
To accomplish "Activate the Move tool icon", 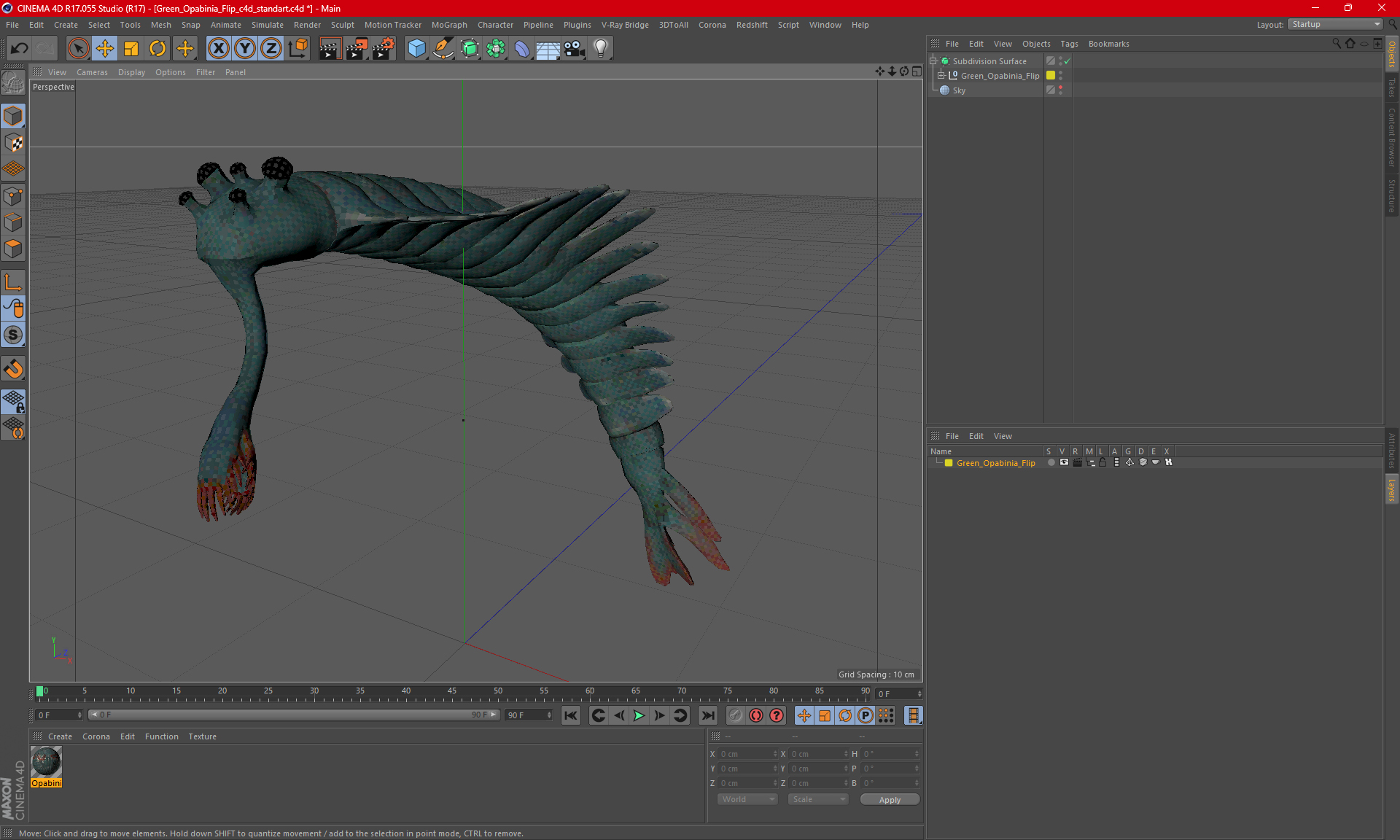I will click(x=105, y=49).
